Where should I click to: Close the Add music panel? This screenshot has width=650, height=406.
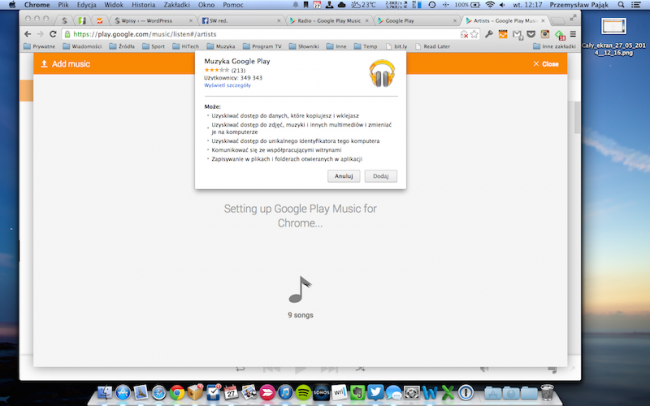pyautogui.click(x=546, y=64)
